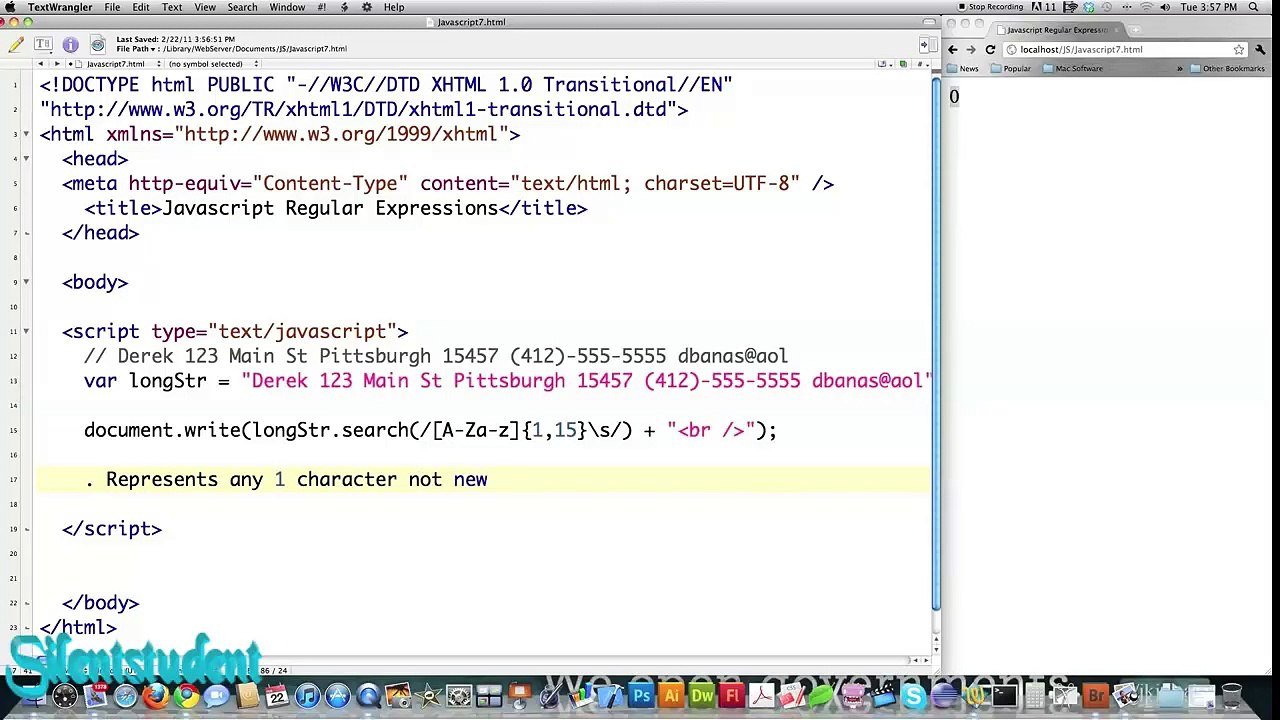Click the Wi-Fi status icon
1280x720 pixels.
pos(1146,7)
